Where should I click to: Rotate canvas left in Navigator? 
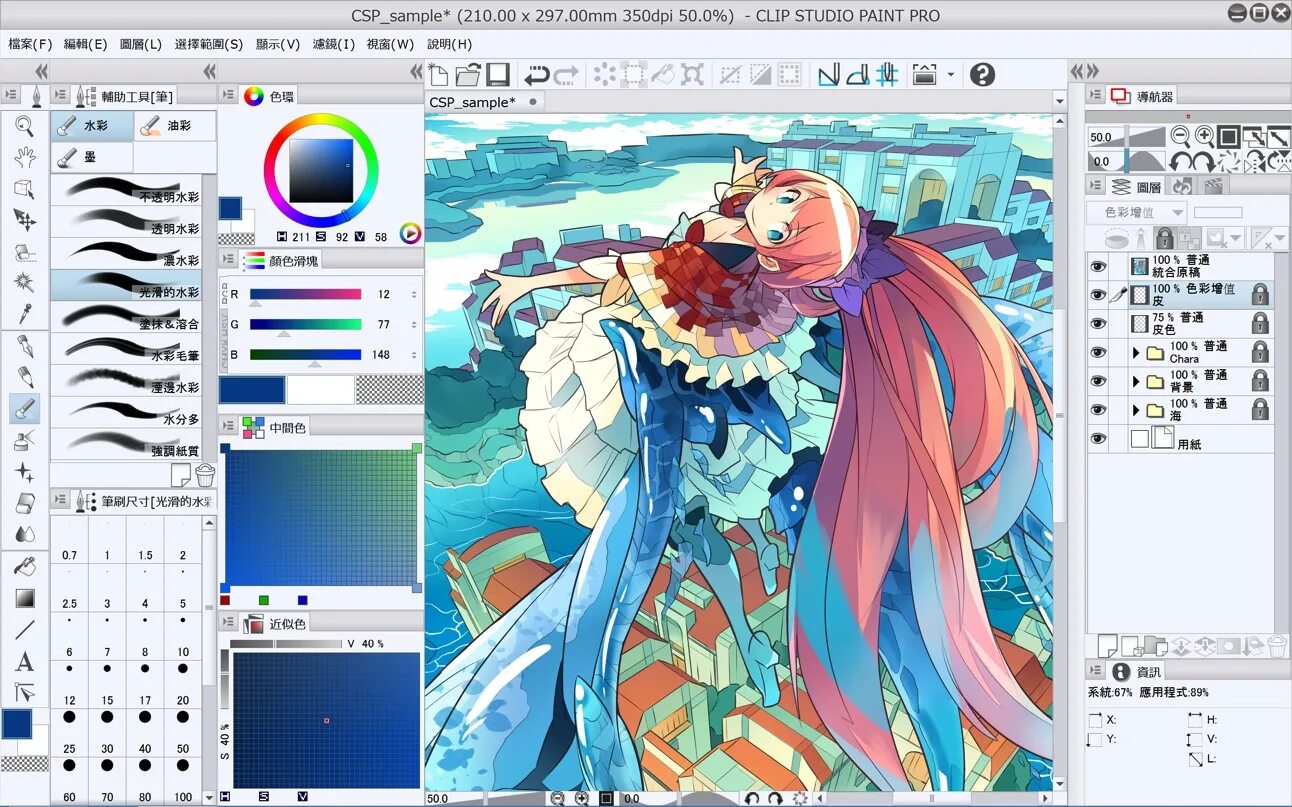coord(1180,161)
